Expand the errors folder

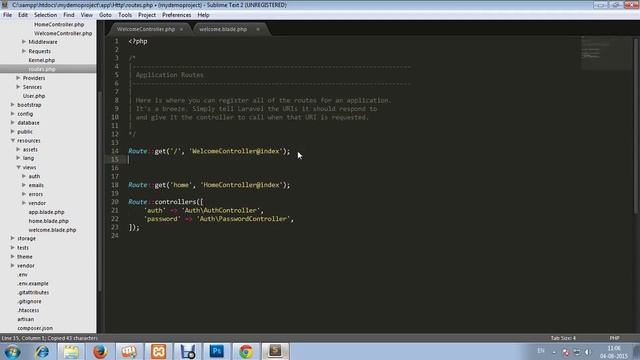coord(24,194)
